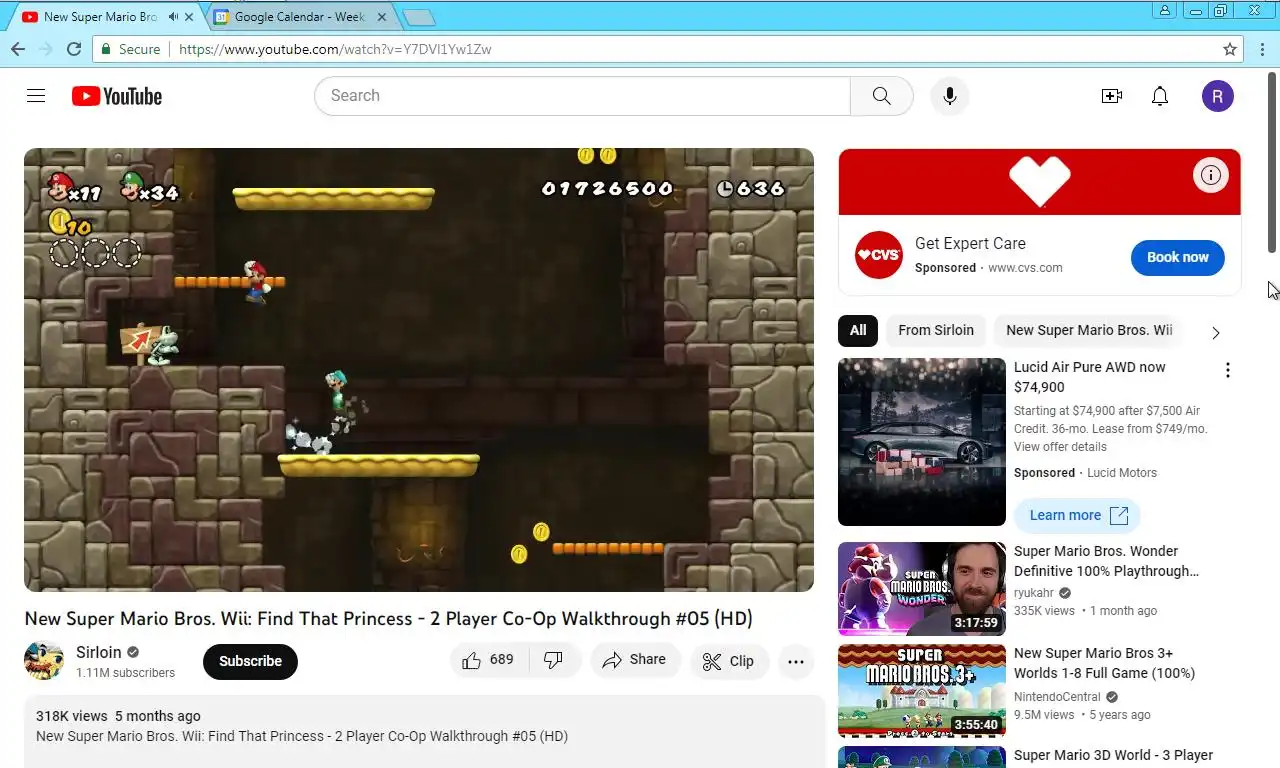
Task: Open Super Mario Bros. Wonder Definitive title
Action: (1106, 561)
